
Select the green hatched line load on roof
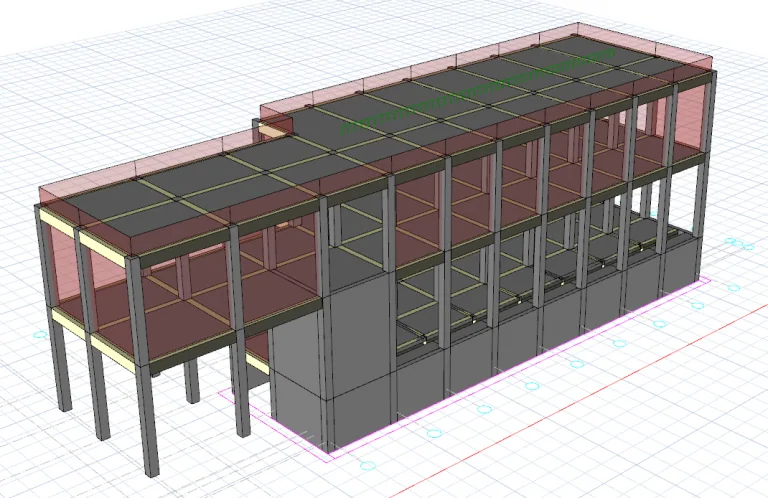tap(478, 91)
